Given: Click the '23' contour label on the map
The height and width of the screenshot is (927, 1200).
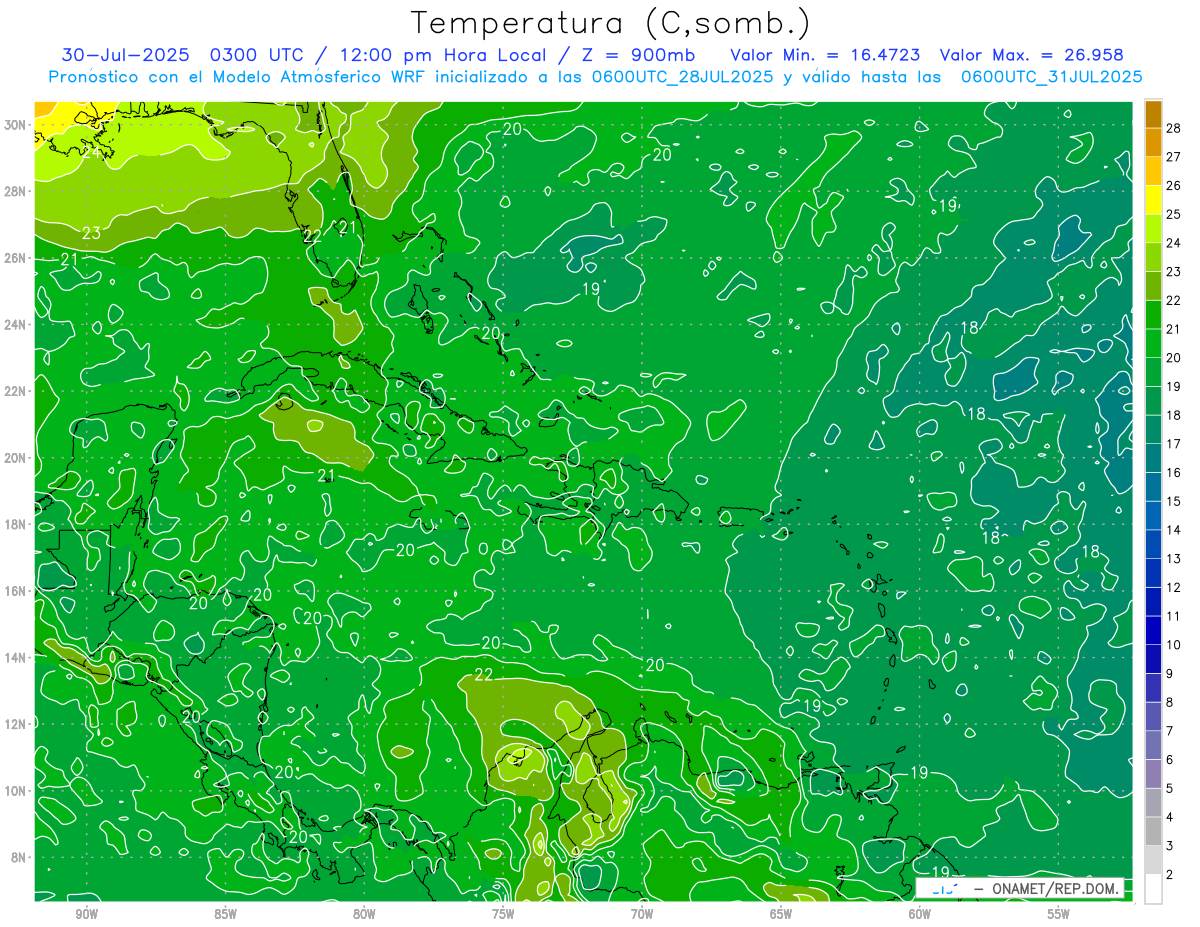Looking at the screenshot, I should [x=91, y=234].
